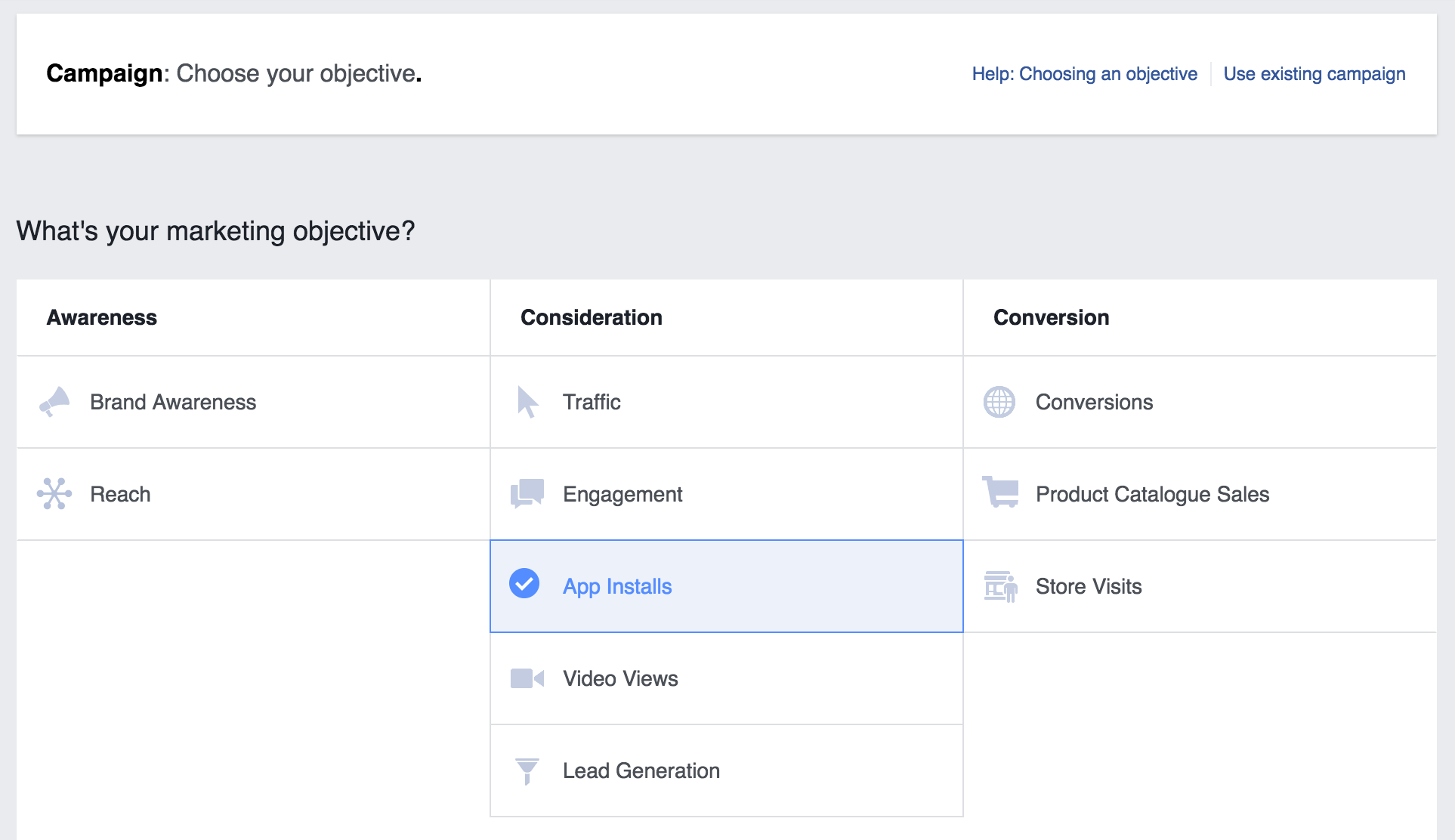1455x840 pixels.
Task: Click the Consideration column header
Action: pos(592,317)
